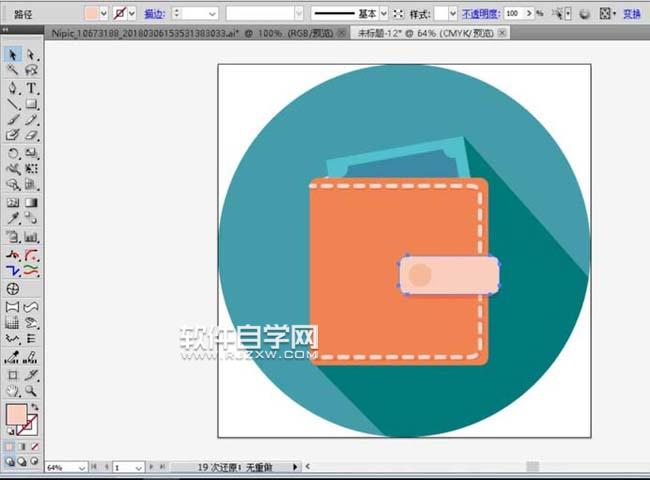Open status bar display options arrow
The image size is (650, 480).
295,467
